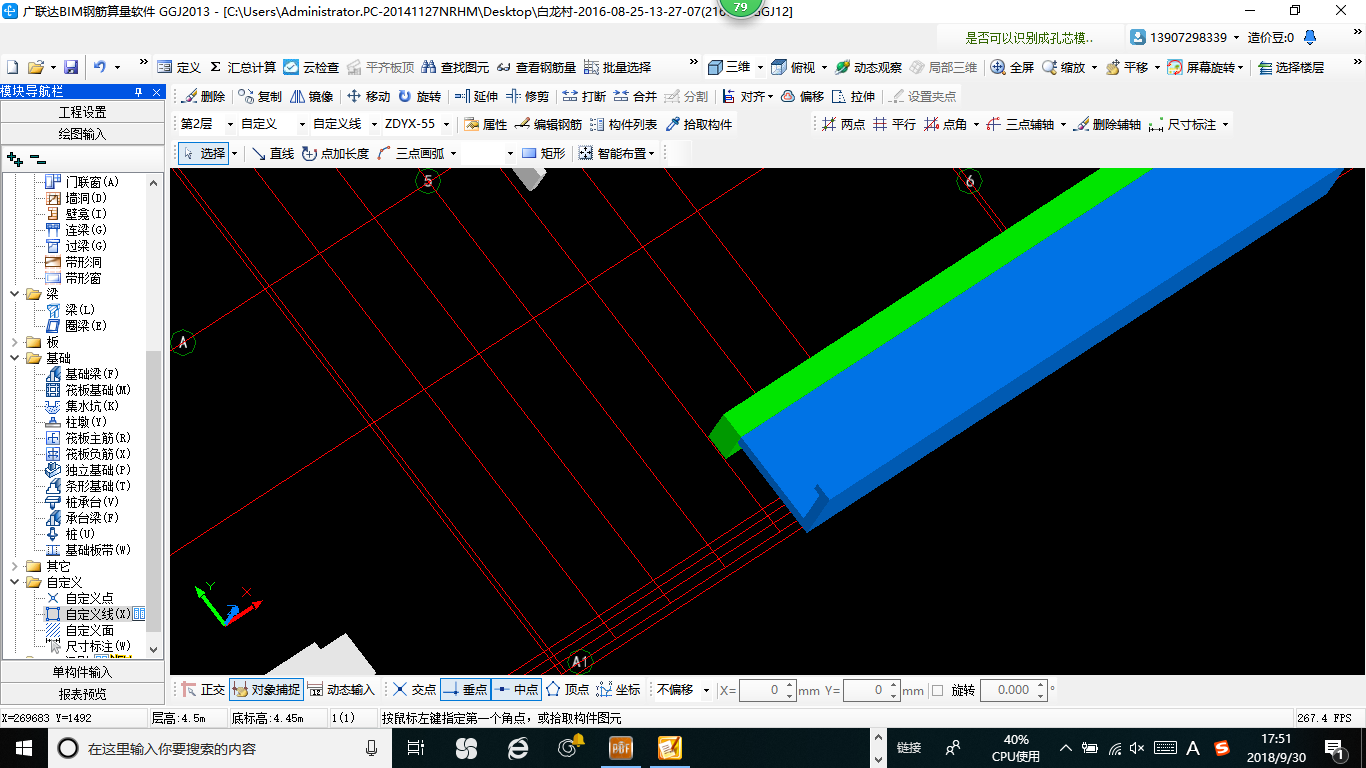Select the 直线 line drawing tool
The height and width of the screenshot is (768, 1366).
pyautogui.click(x=272, y=153)
